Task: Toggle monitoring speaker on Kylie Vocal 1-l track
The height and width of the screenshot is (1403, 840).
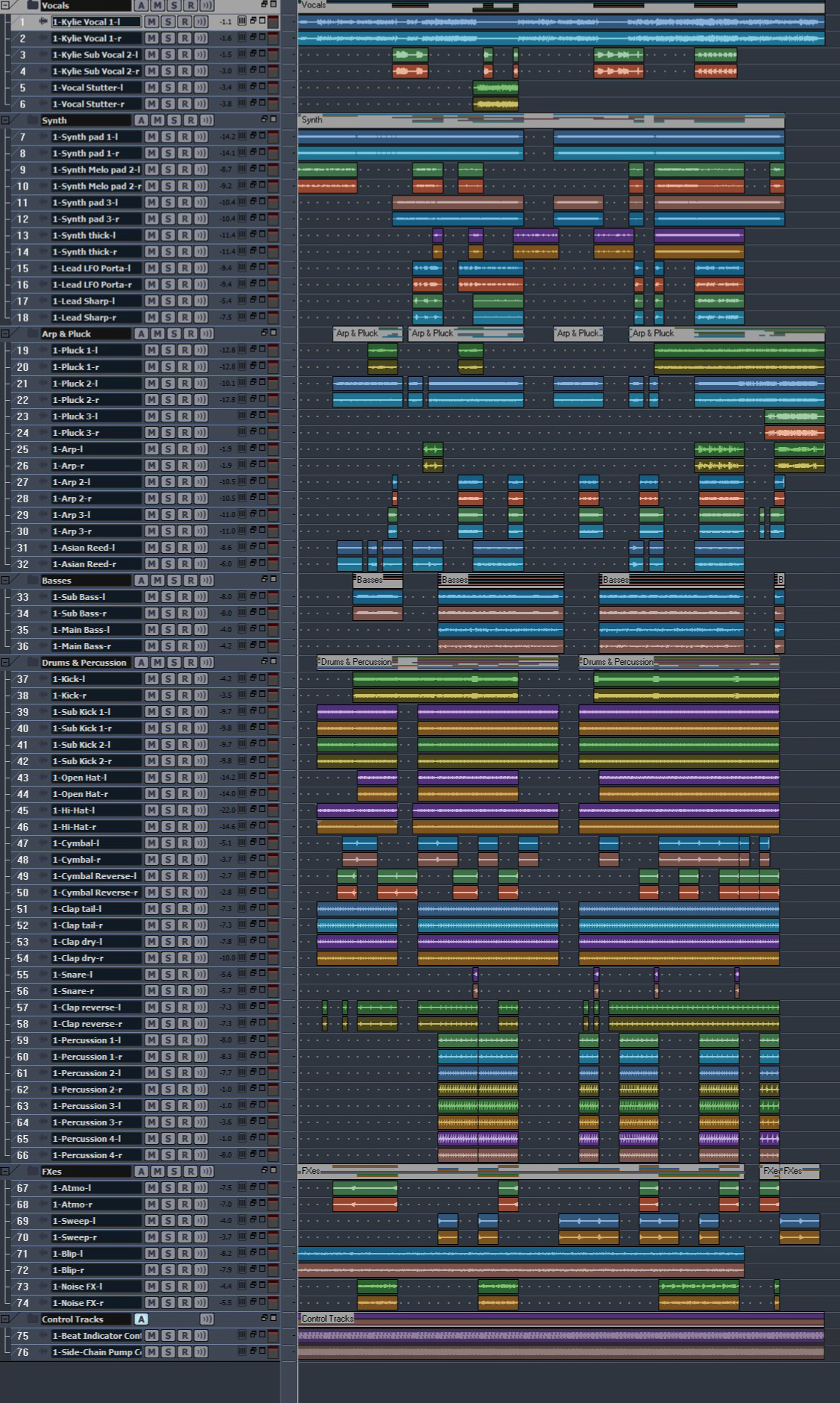Action: (201, 22)
